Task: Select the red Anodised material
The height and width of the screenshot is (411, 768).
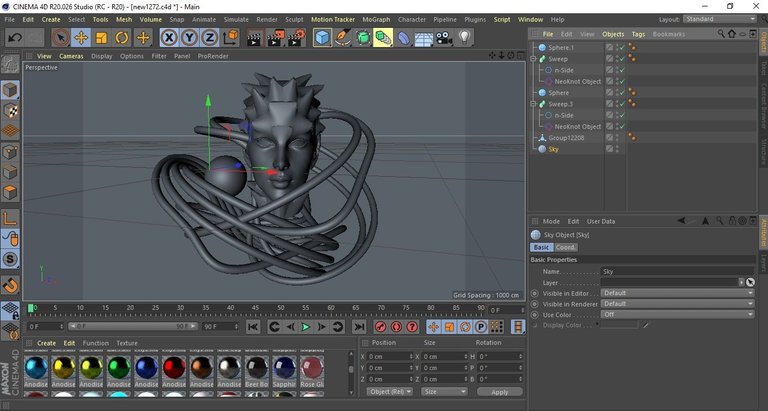Action: click(174, 370)
